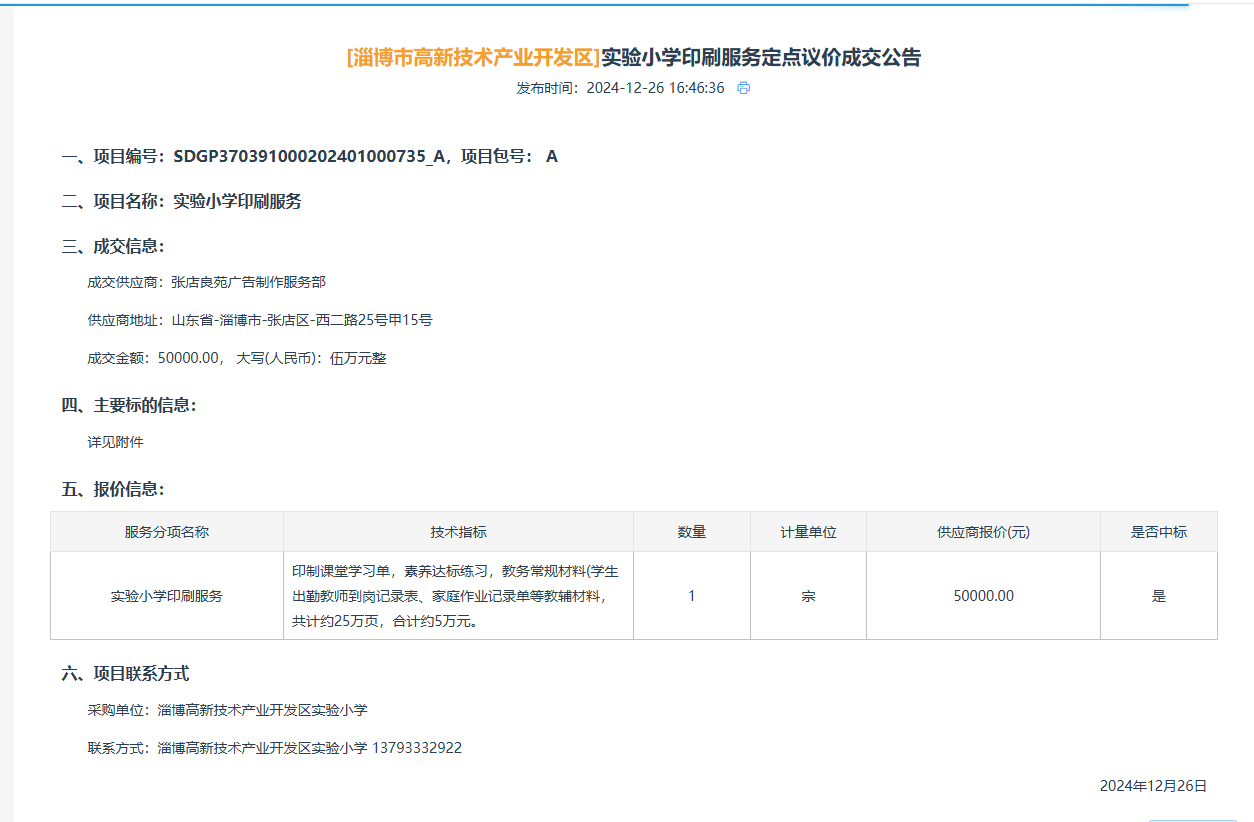Click supplier name 张店良苑广告制作服务部

pyautogui.click(x=248, y=282)
